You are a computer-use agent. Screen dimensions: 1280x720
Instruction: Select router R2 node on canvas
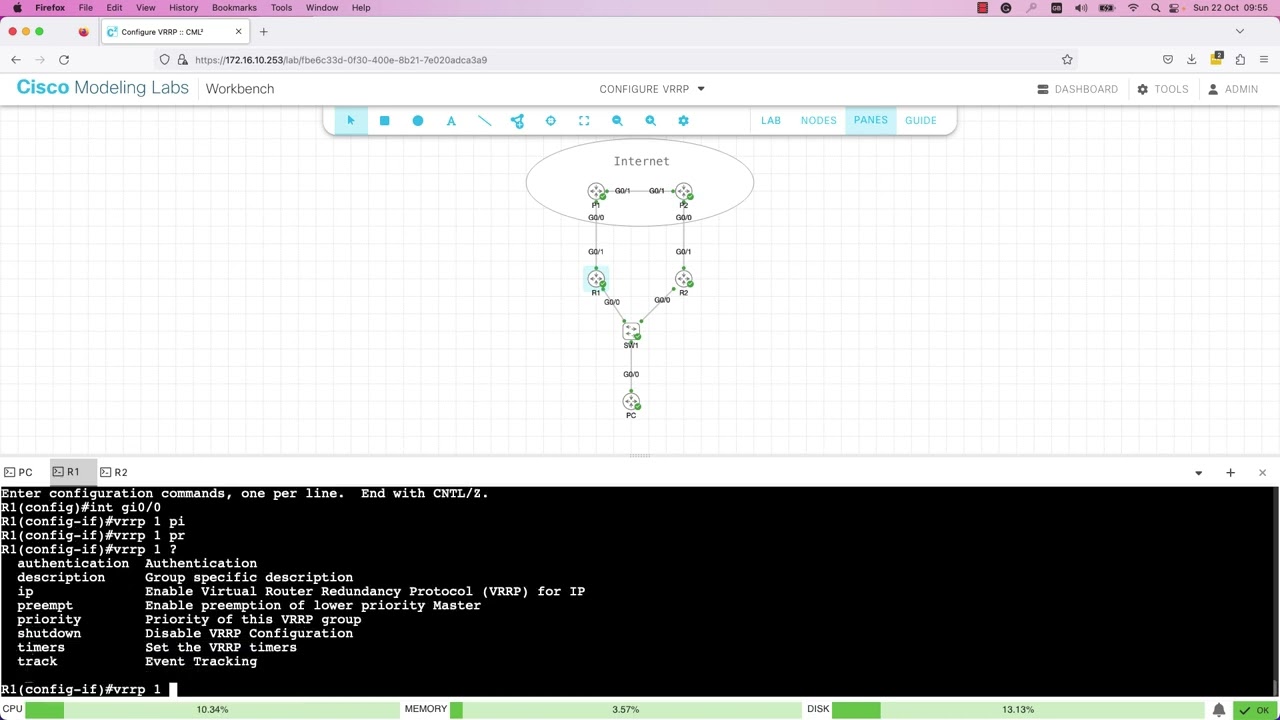click(x=683, y=279)
